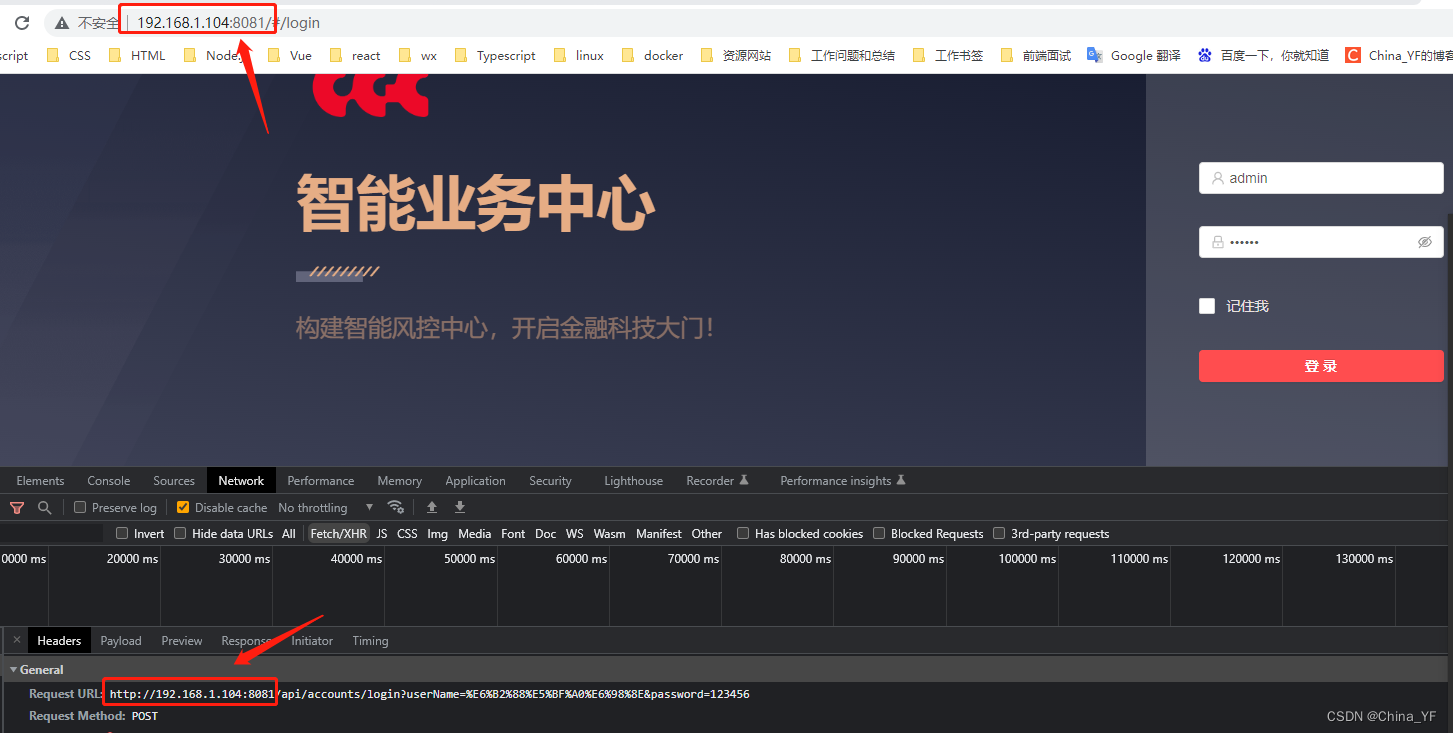Collapse the General section in Headers
The image size is (1453, 733).
tap(12, 669)
